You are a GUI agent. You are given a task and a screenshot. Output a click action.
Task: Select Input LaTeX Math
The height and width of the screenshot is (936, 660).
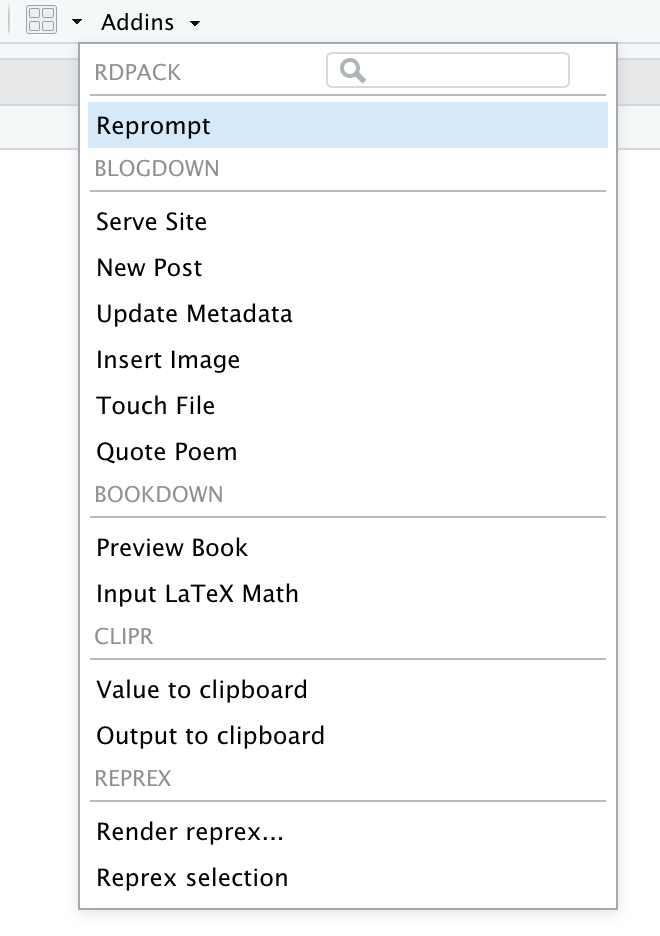[x=197, y=593]
